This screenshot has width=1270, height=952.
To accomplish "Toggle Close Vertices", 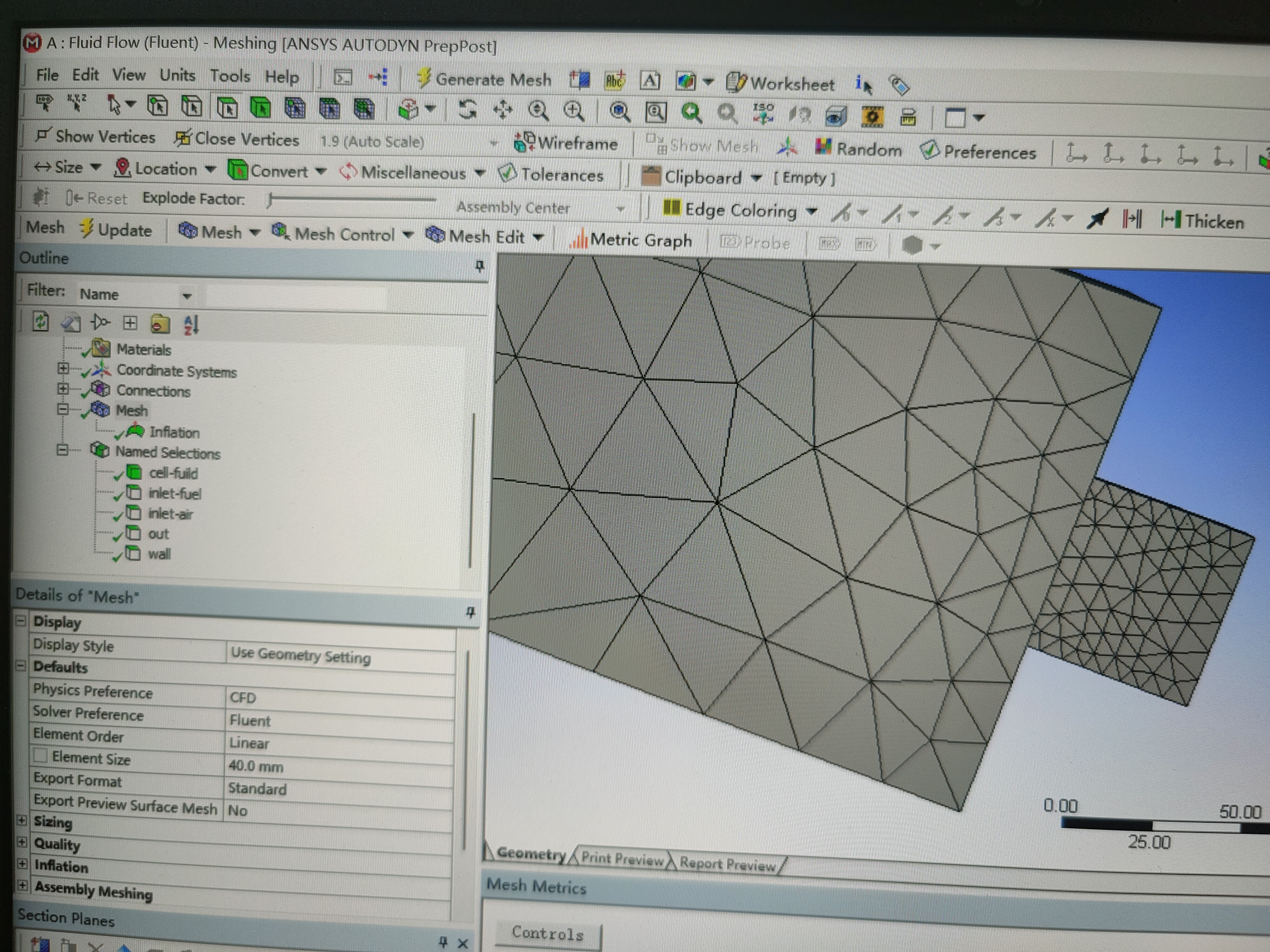I will tap(237, 139).
